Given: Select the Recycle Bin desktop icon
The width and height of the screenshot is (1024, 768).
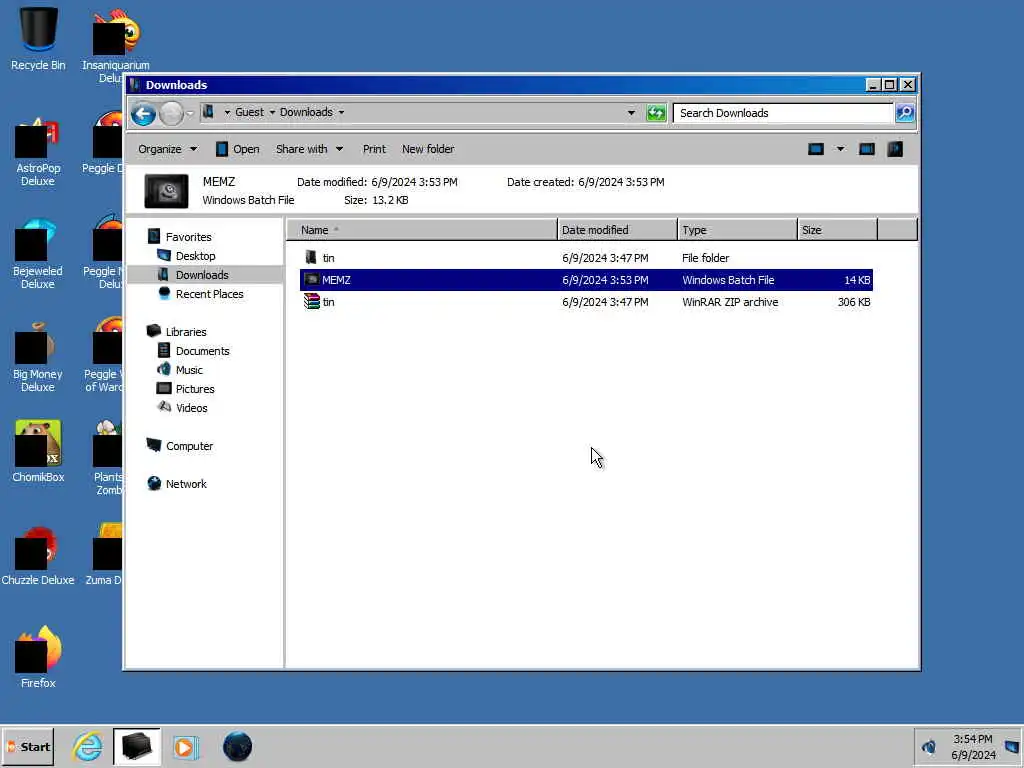Looking at the screenshot, I should tap(38, 39).
